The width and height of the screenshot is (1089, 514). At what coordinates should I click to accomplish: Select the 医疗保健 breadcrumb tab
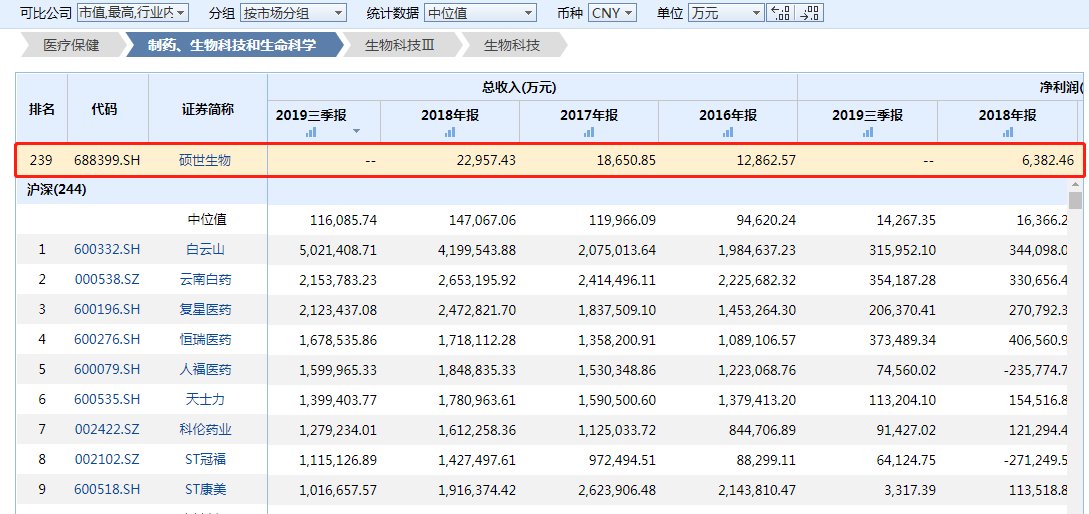pyautogui.click(x=72, y=45)
